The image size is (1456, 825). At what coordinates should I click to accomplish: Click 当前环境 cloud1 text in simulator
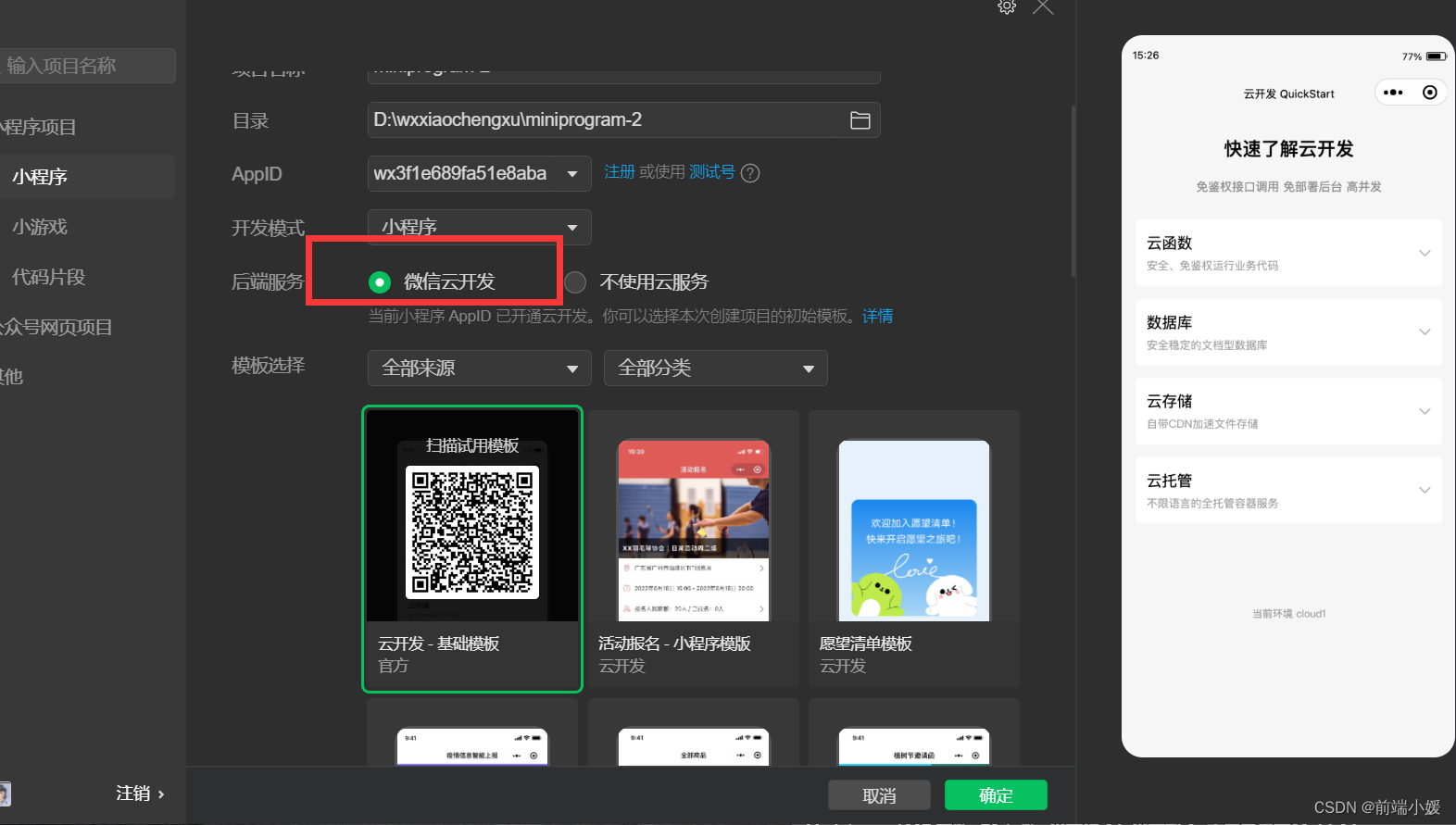point(1288,614)
